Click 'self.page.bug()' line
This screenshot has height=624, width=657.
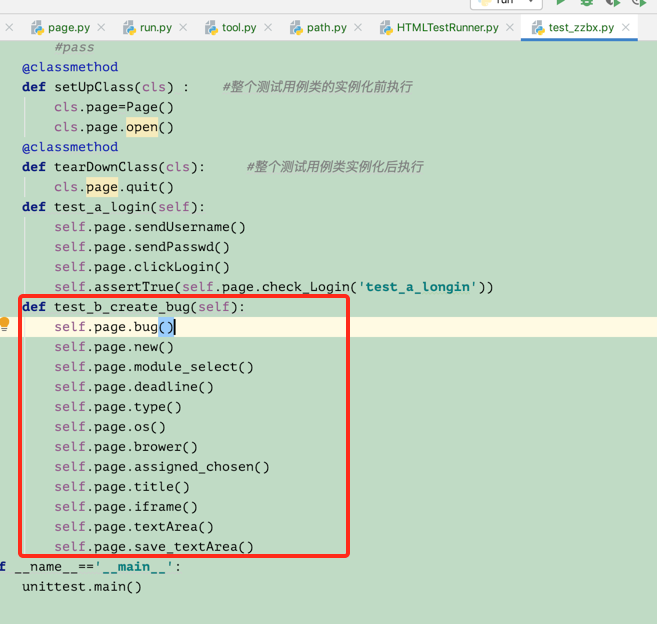(114, 327)
